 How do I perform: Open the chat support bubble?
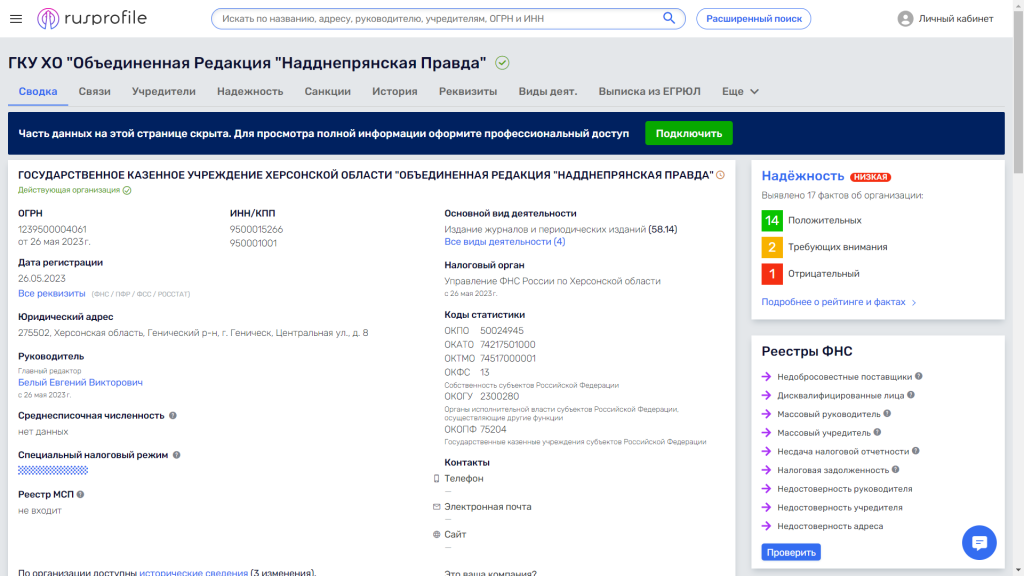coord(979,542)
